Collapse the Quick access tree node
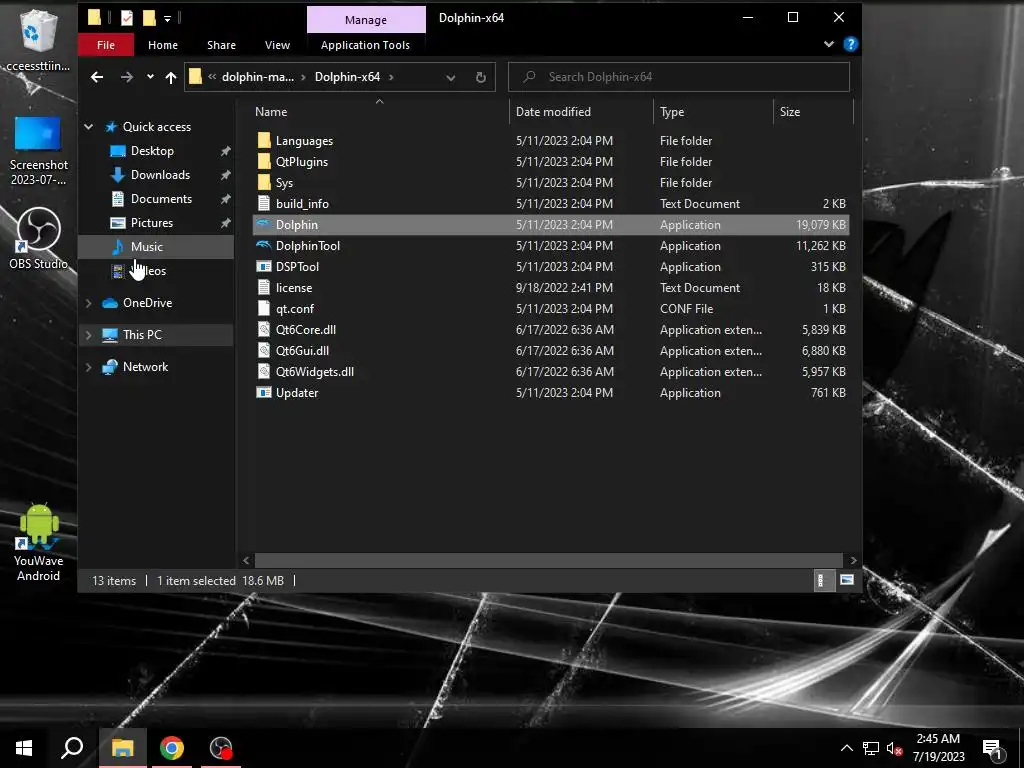The width and height of the screenshot is (1024, 768). tap(89, 127)
